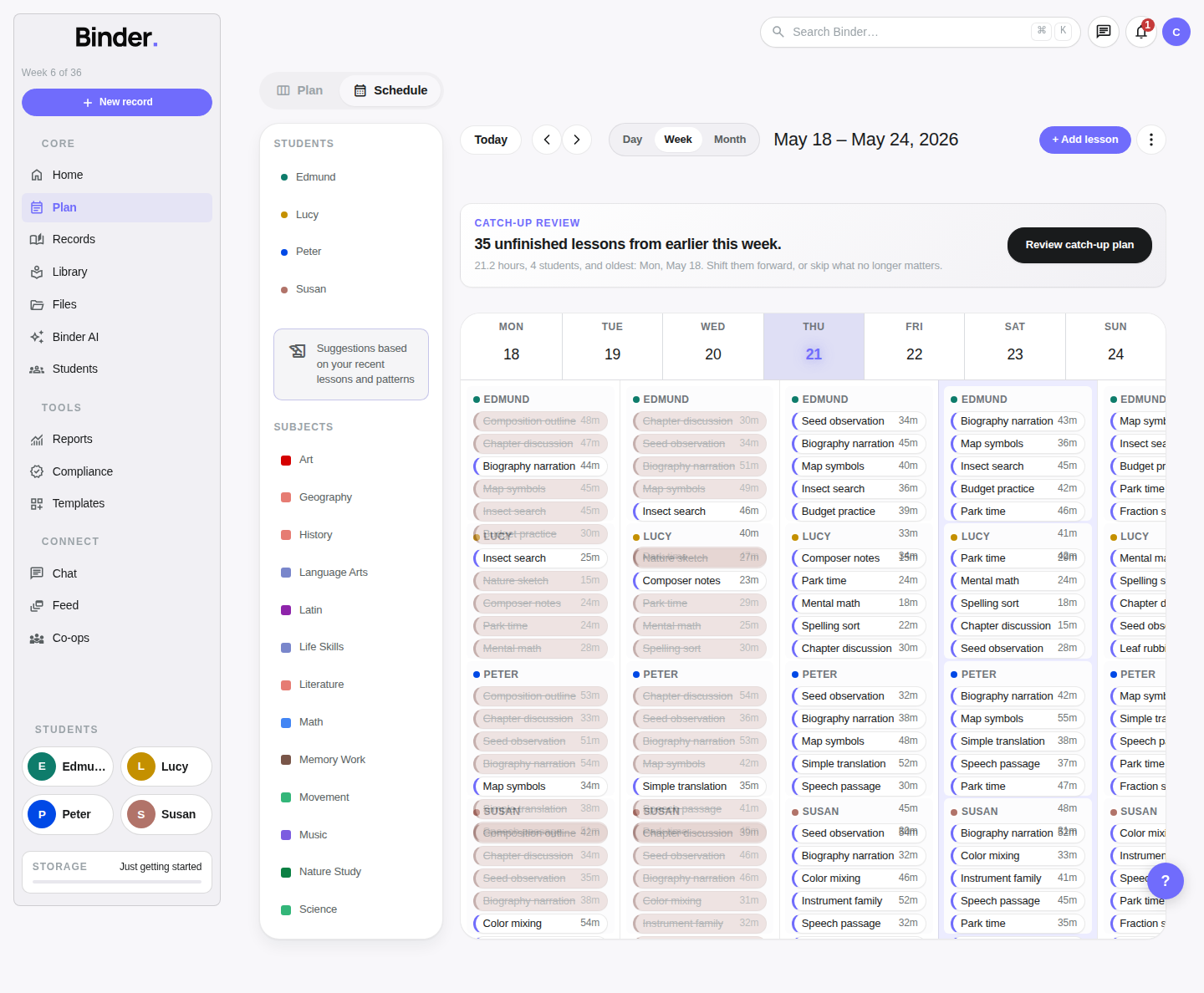Click the Add lesson button
Viewport: 1204px width, 993px height.
click(x=1085, y=140)
